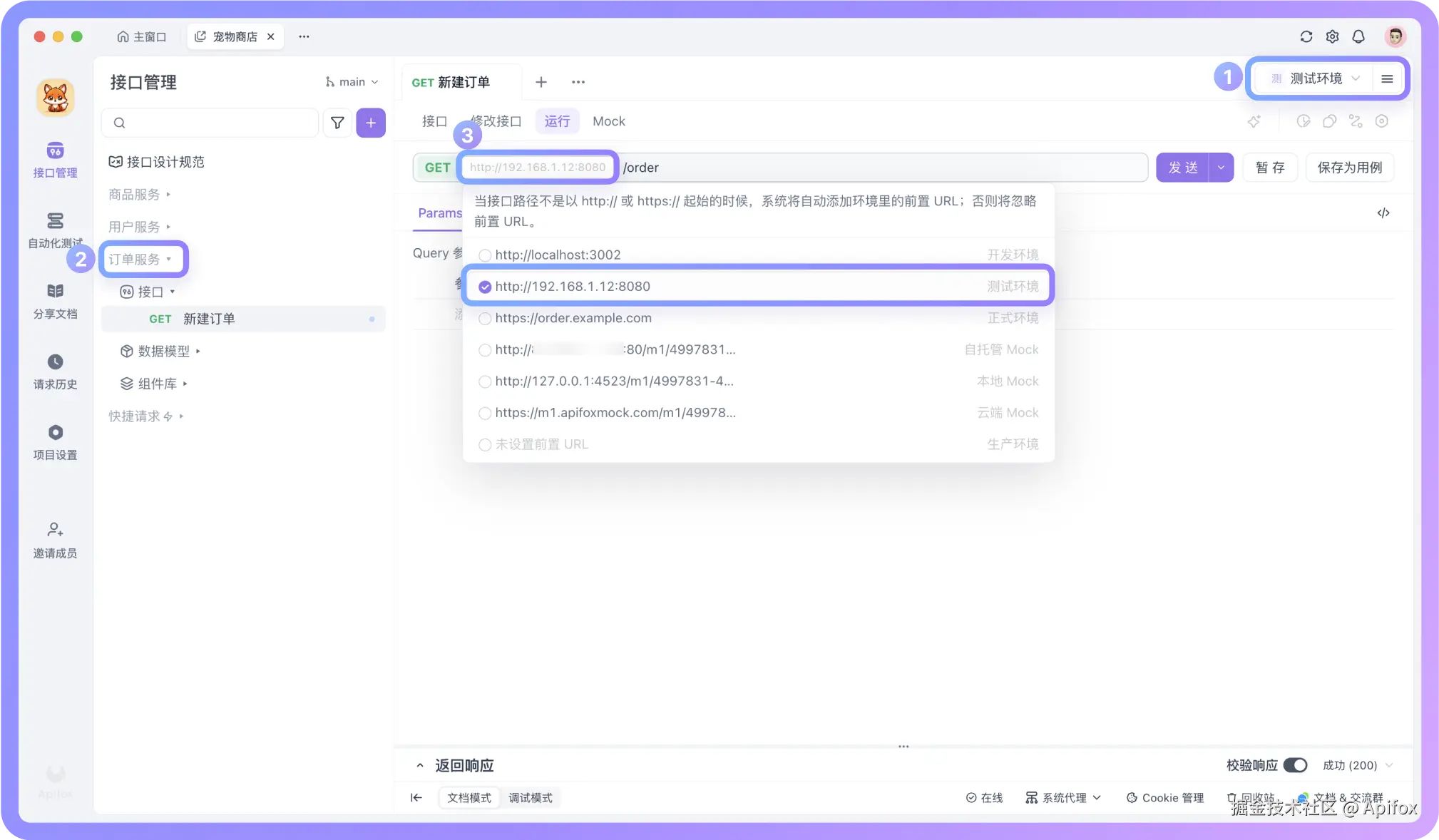This screenshot has height=840, width=1439.
Task: Open 请求历史 clock icon
Action: click(x=55, y=362)
